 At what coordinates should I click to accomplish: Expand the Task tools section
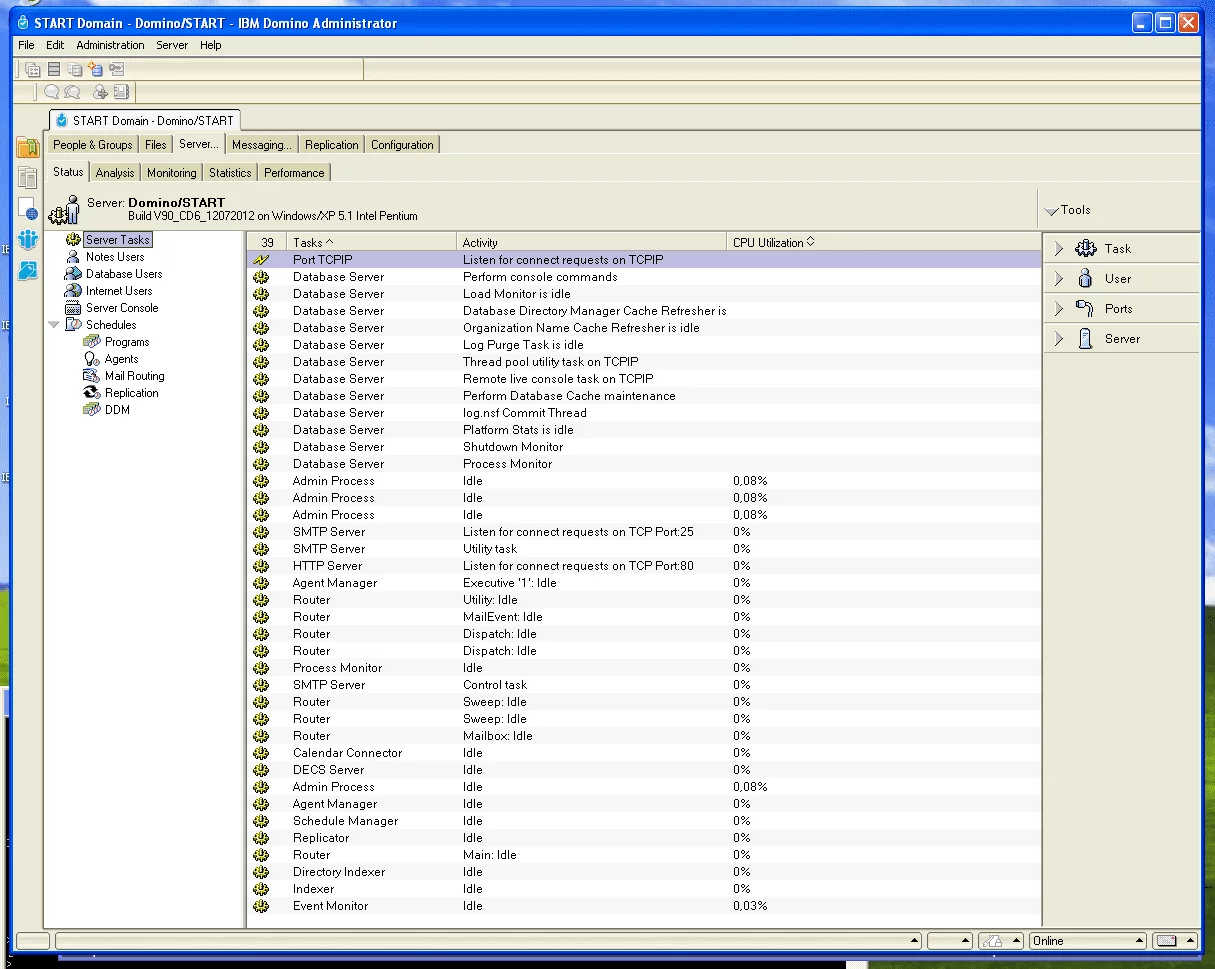pos(1060,249)
